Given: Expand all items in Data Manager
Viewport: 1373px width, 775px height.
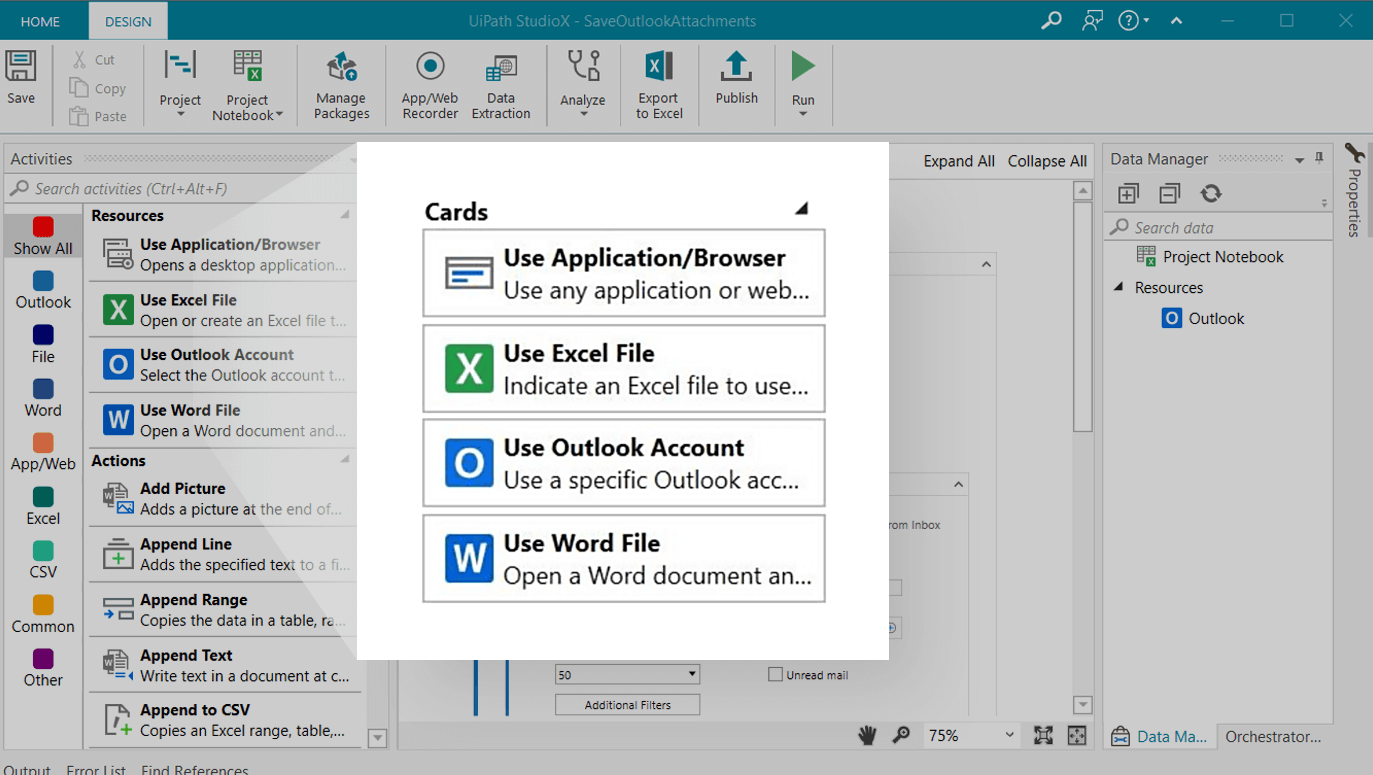Looking at the screenshot, I should coord(1129,193).
